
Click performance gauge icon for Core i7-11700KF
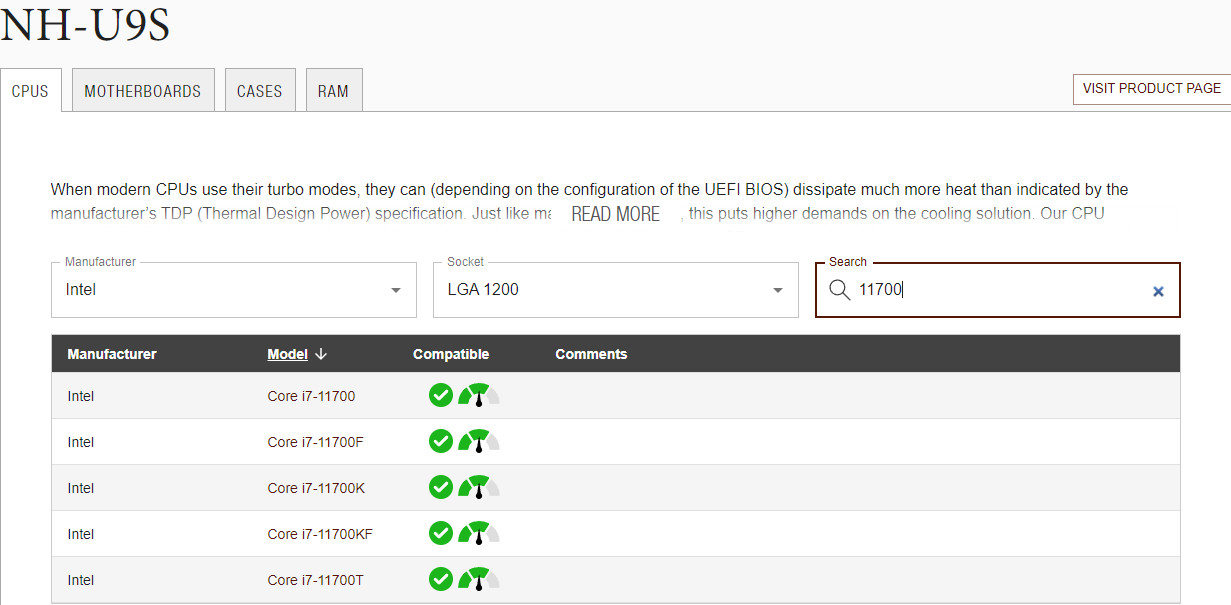(x=479, y=534)
